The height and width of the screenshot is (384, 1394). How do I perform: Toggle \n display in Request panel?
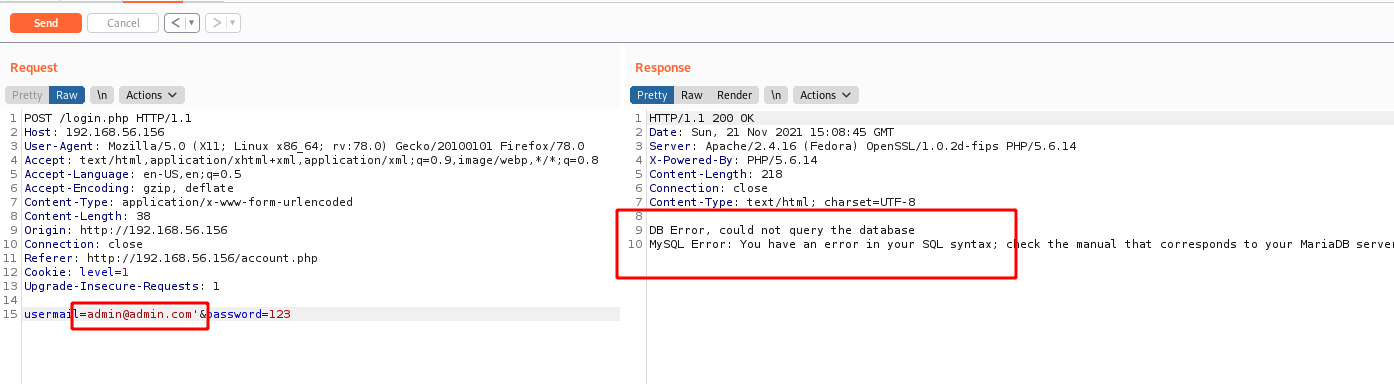(101, 95)
